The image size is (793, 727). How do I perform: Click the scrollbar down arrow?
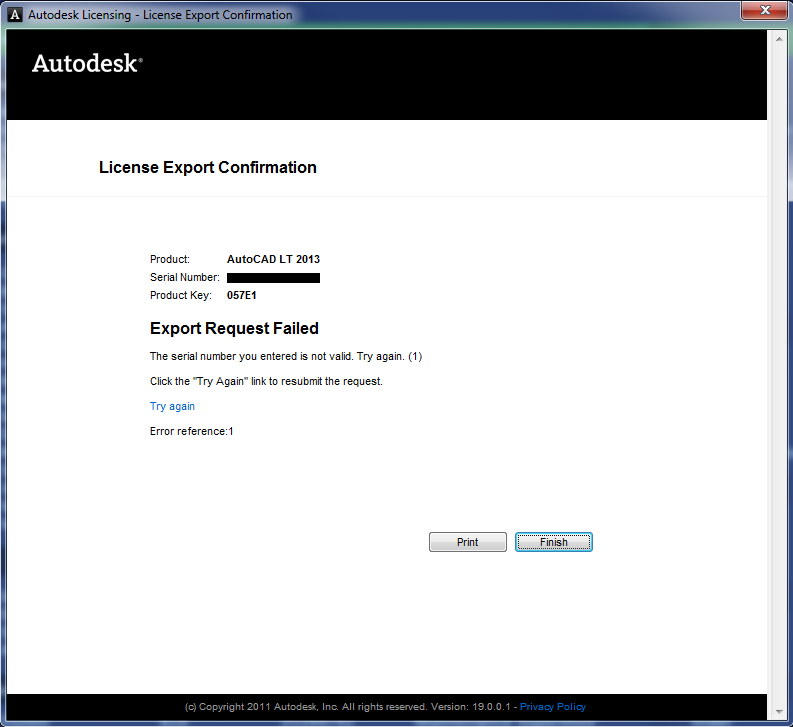tap(779, 711)
